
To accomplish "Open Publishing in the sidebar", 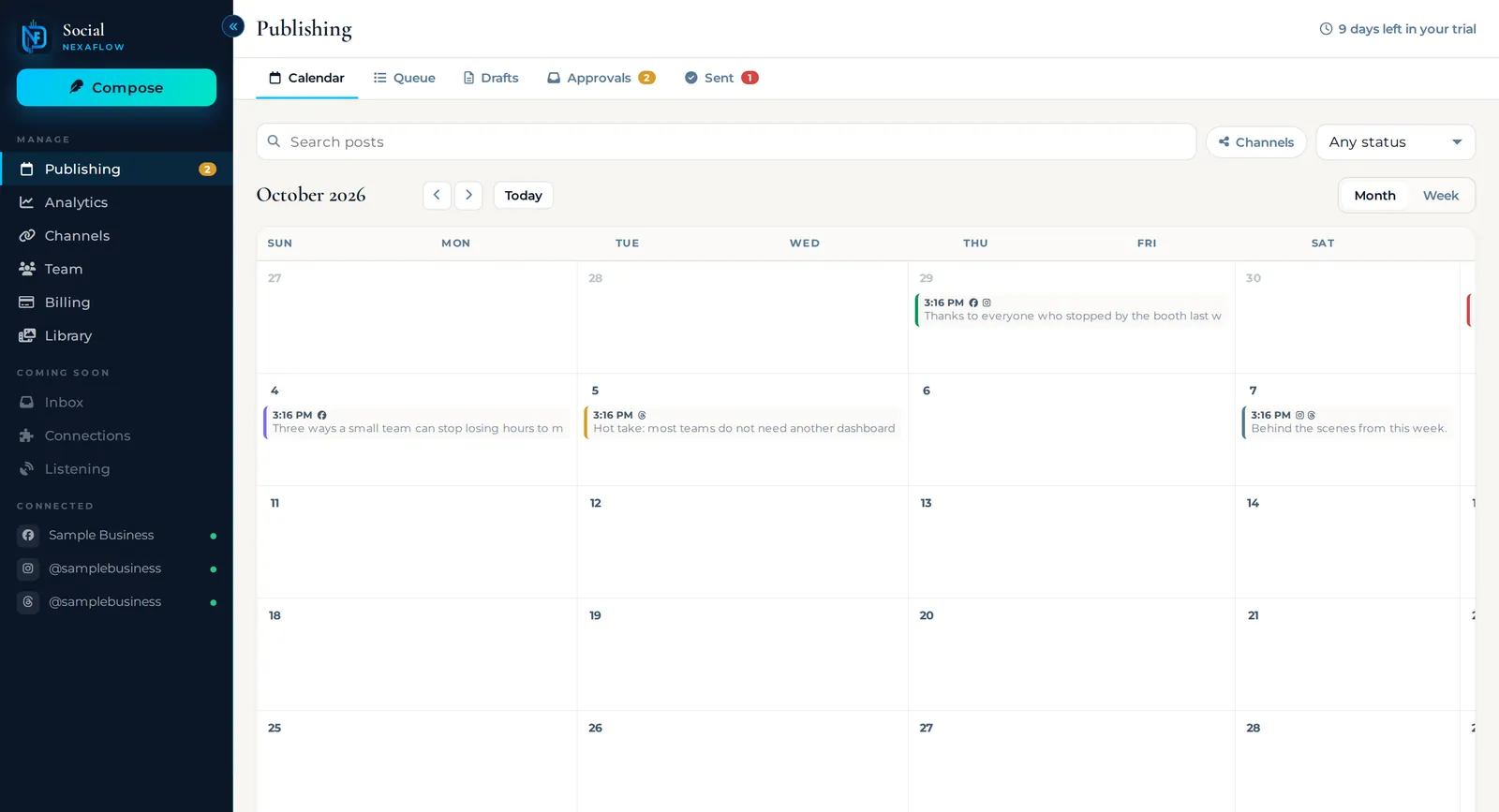I will tap(116, 169).
